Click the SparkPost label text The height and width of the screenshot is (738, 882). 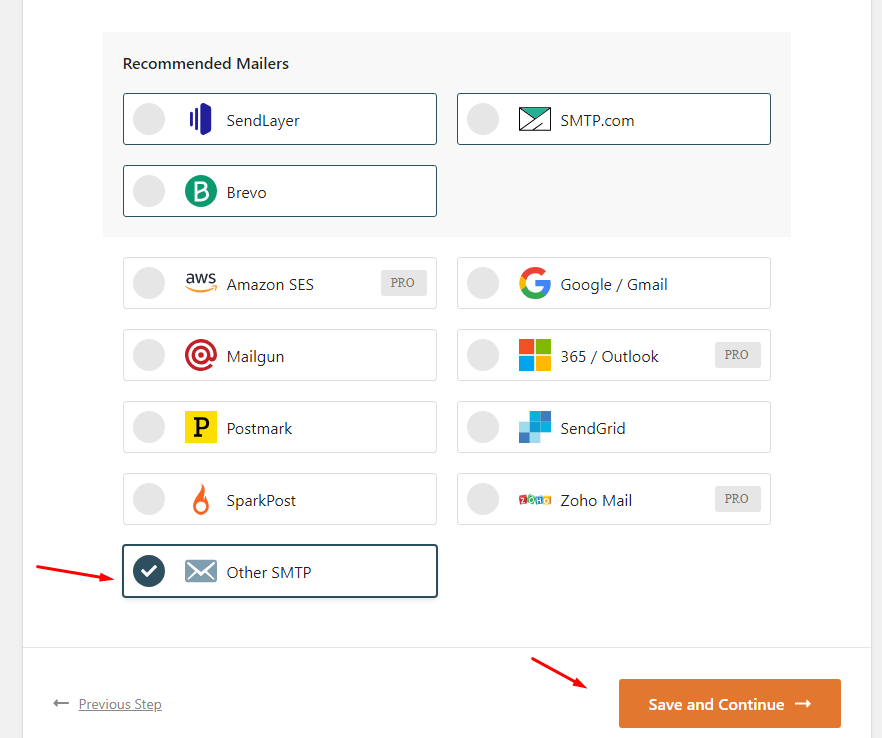coord(261,501)
